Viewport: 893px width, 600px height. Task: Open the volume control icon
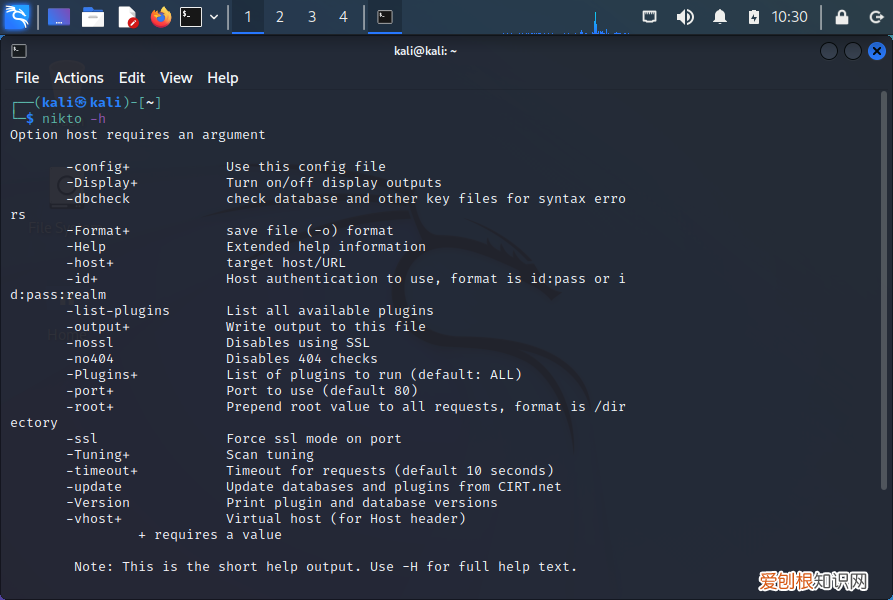tap(685, 17)
